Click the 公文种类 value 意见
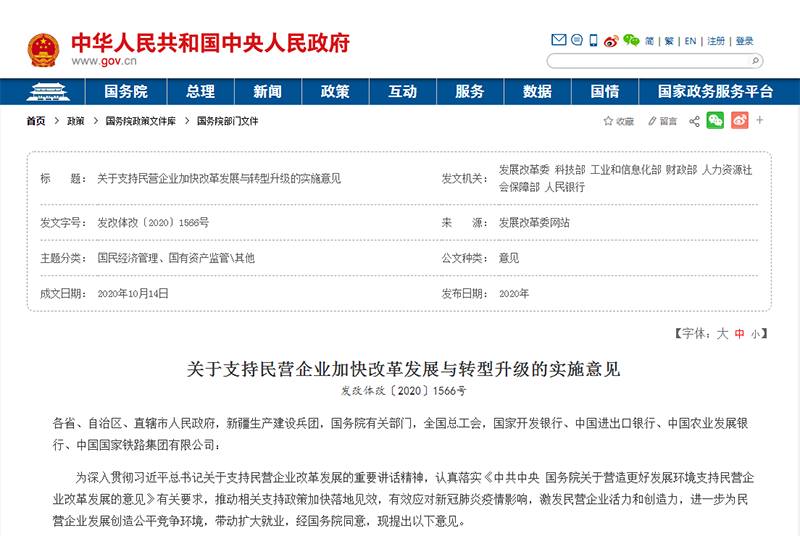Image resolution: width=800 pixels, height=536 pixels. click(509, 258)
